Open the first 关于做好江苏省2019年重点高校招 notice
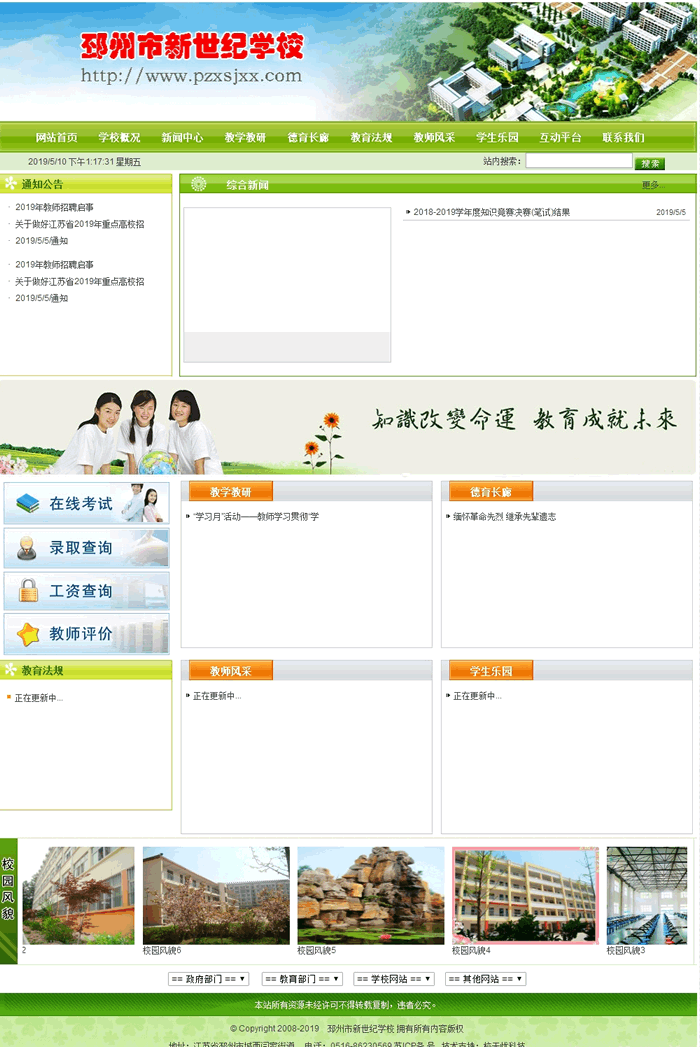This screenshot has width=700, height=1047. (x=79, y=224)
